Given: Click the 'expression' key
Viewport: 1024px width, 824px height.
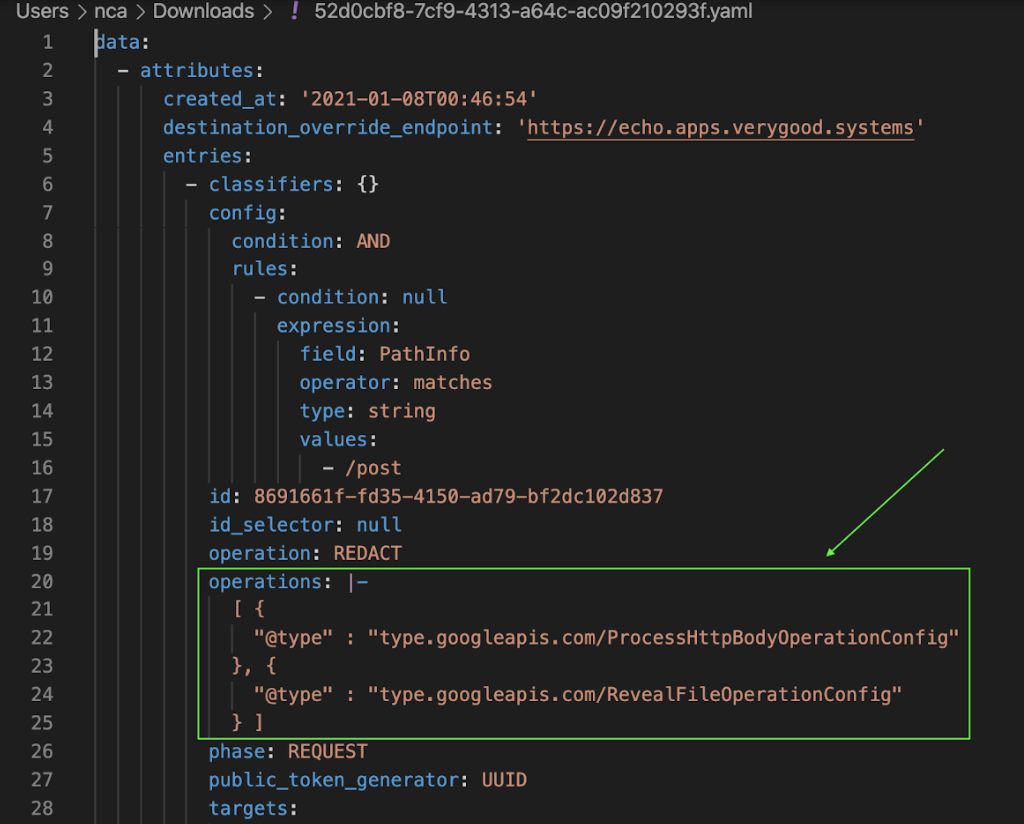Looking at the screenshot, I should pos(334,326).
